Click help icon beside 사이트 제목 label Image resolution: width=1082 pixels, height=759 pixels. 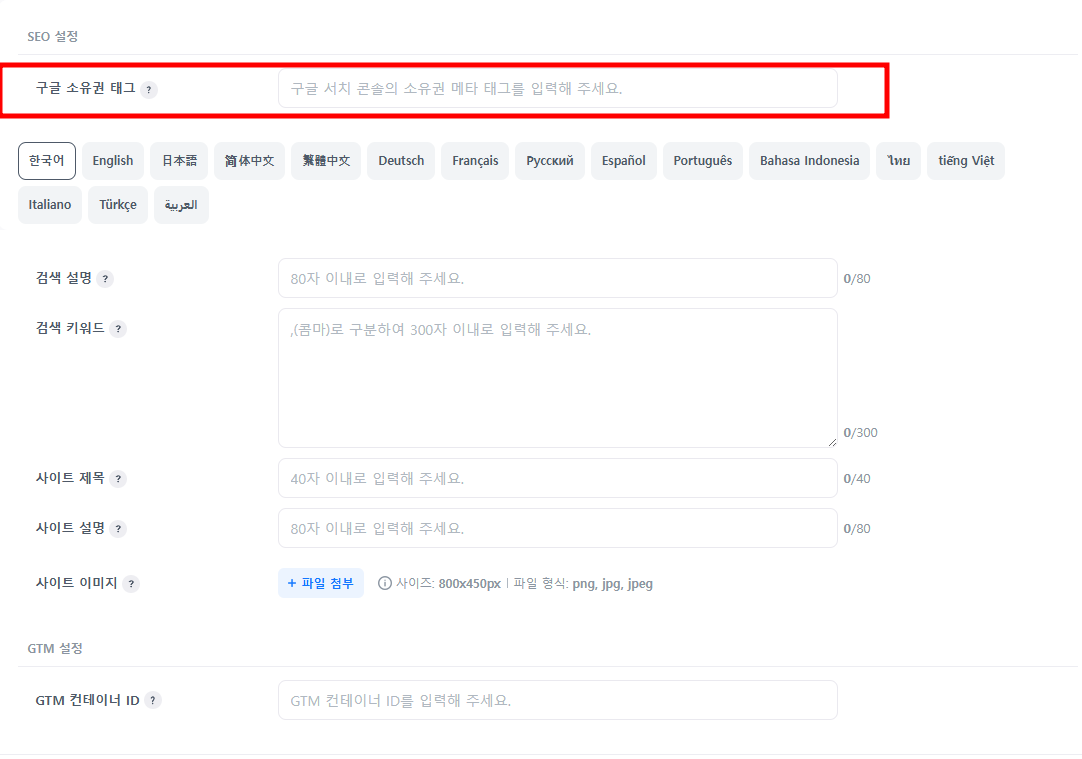coord(118,479)
